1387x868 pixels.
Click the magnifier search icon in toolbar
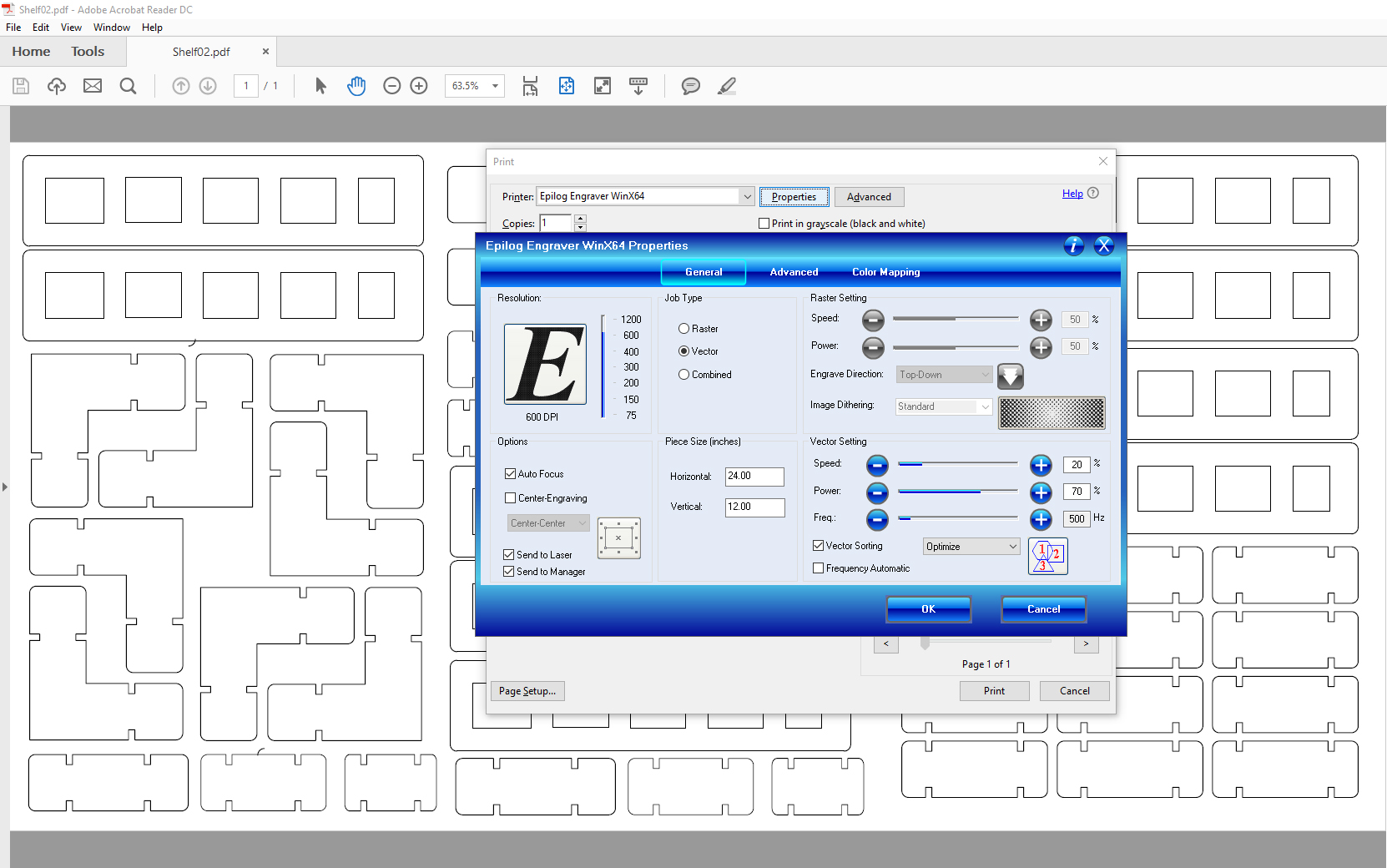coord(128,86)
